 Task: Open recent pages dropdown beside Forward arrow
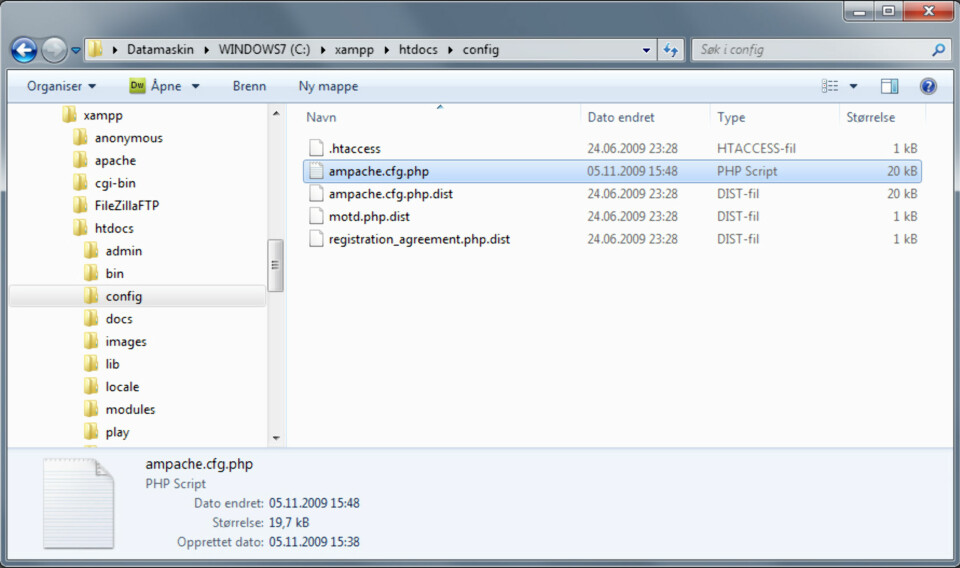tap(76, 50)
